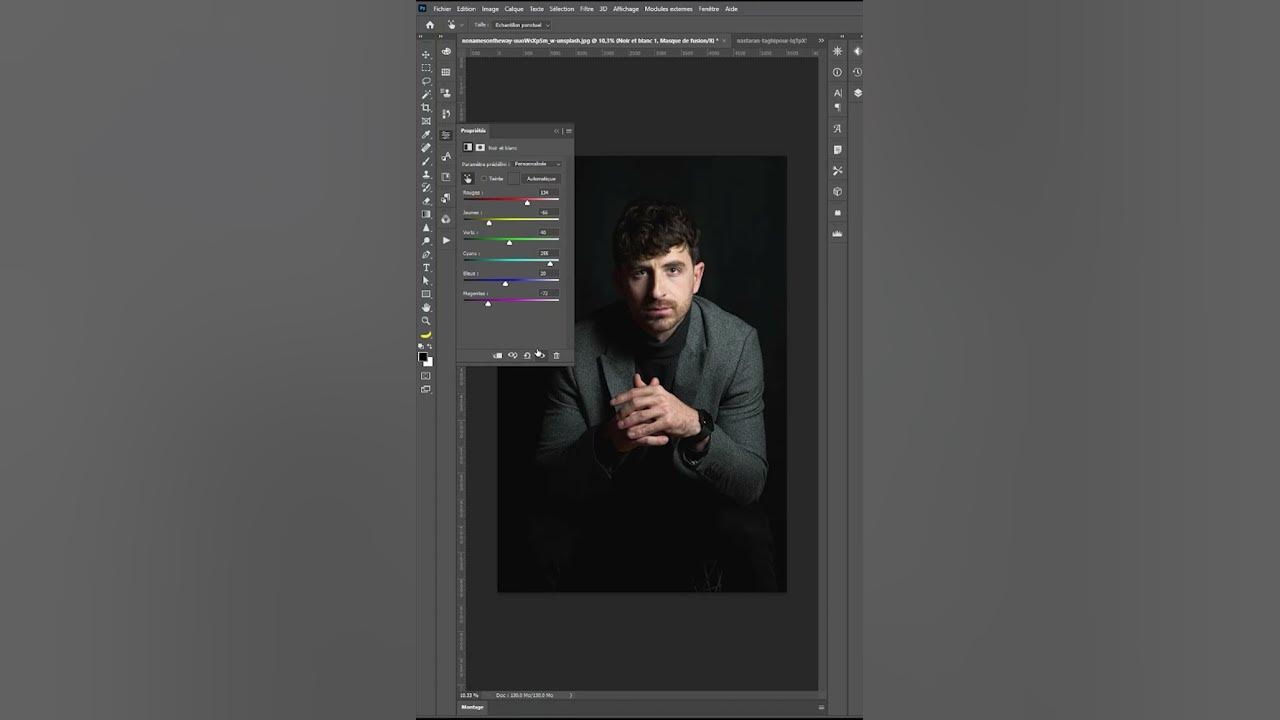Open the Notes panel icon
The height and width of the screenshot is (720, 1280).
tap(838, 150)
